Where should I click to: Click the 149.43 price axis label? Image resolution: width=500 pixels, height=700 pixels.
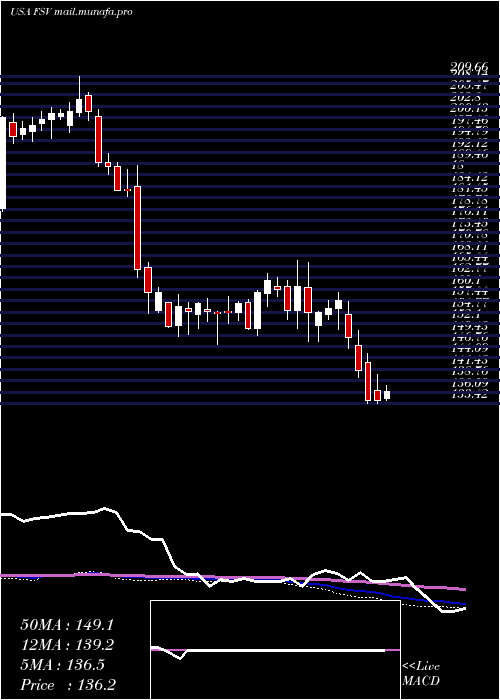click(x=469, y=326)
